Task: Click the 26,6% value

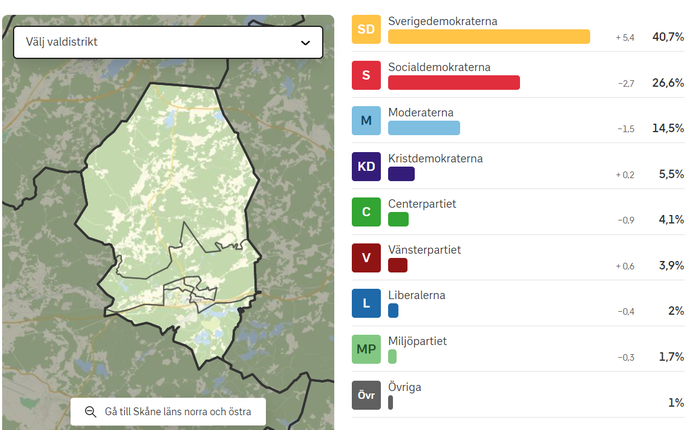Action: click(668, 83)
